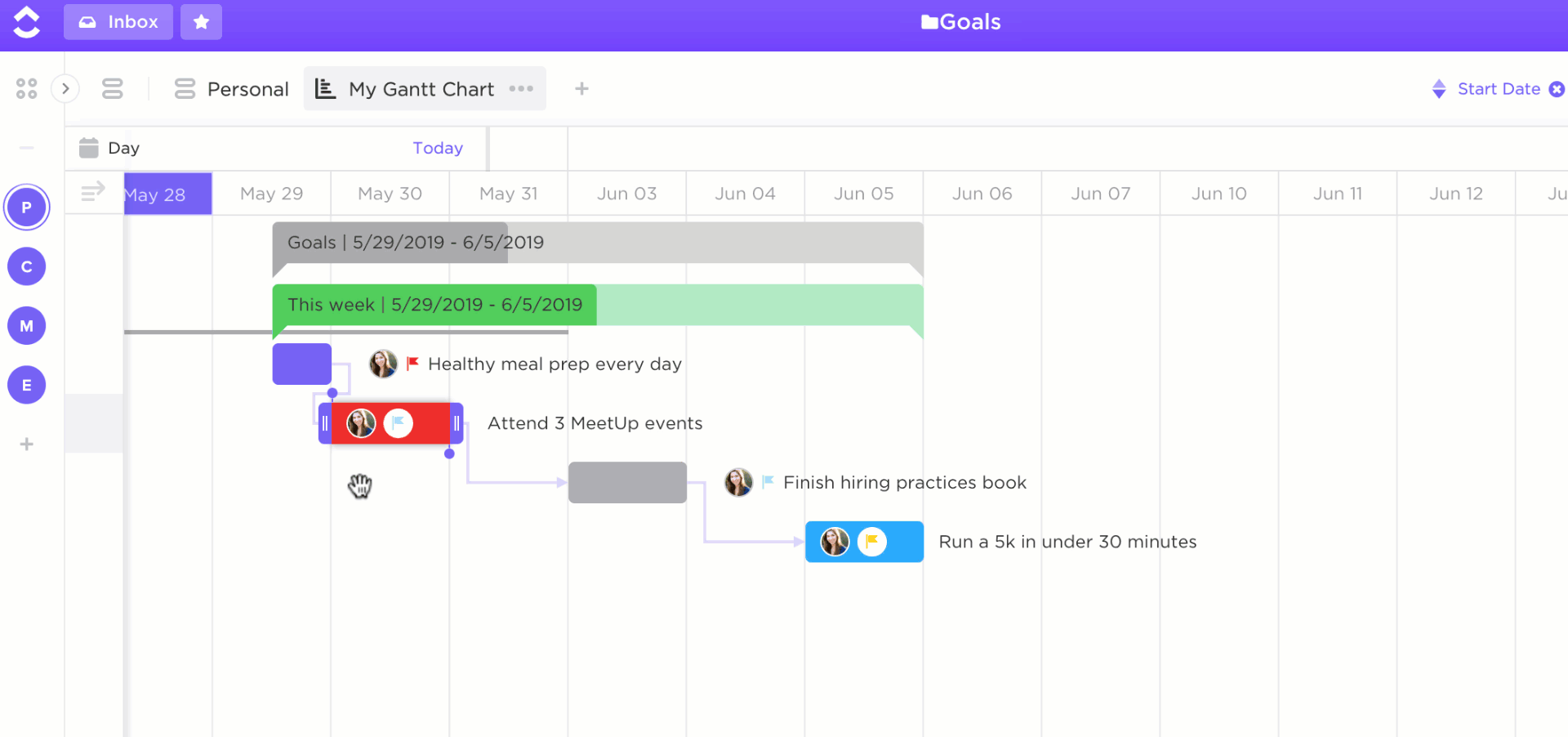Add a workspace with sidebar plus
This screenshot has height=737, width=1568.
coord(27,444)
